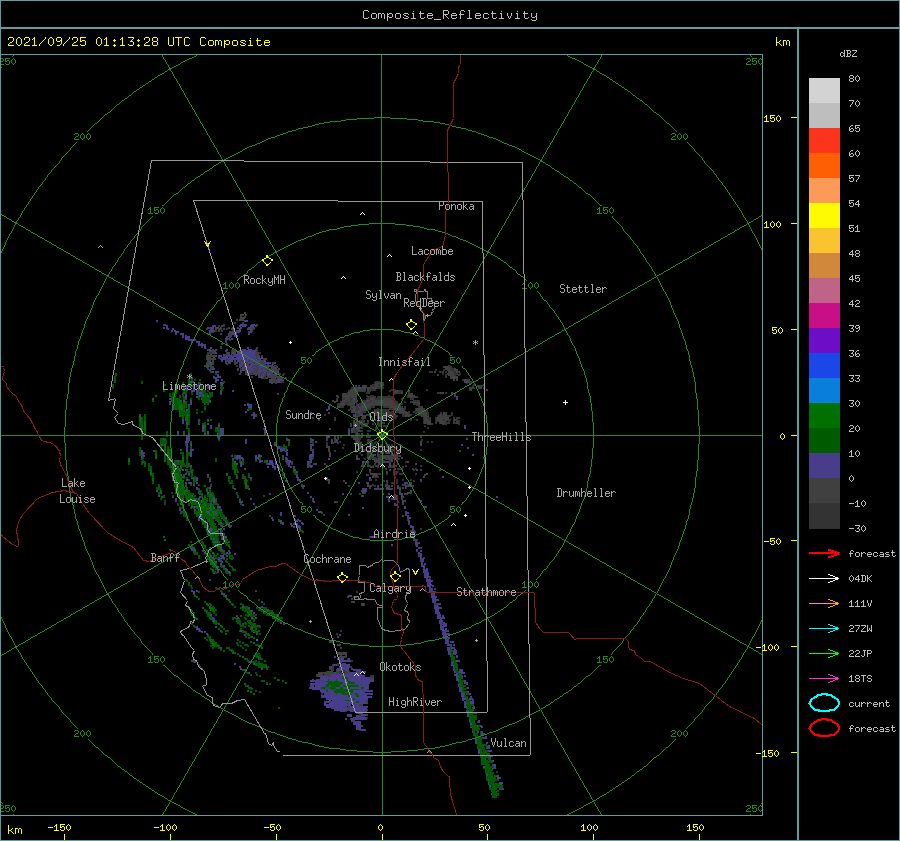Click the yellow diamond marker near RockyMH
The image size is (900, 841).
(267, 261)
